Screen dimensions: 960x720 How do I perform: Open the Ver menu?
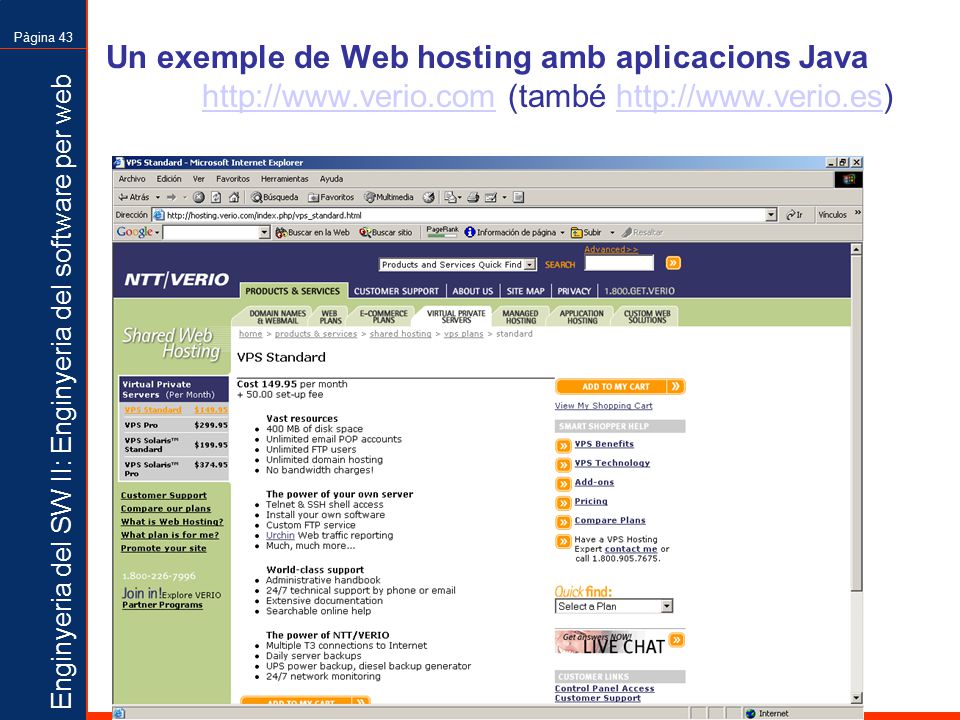click(x=198, y=179)
